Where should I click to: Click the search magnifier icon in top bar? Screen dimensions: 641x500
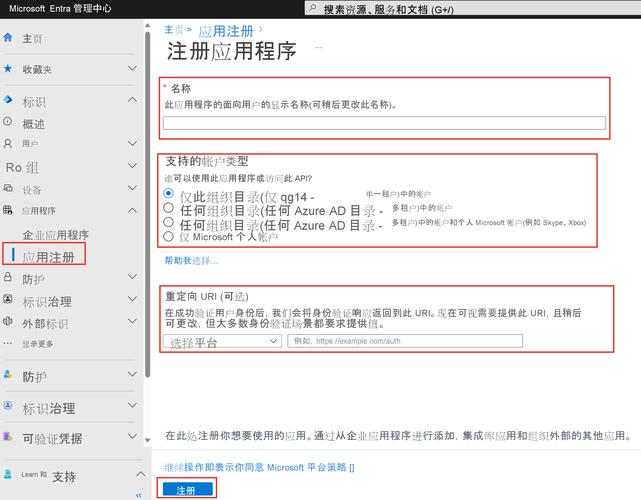pyautogui.click(x=313, y=8)
